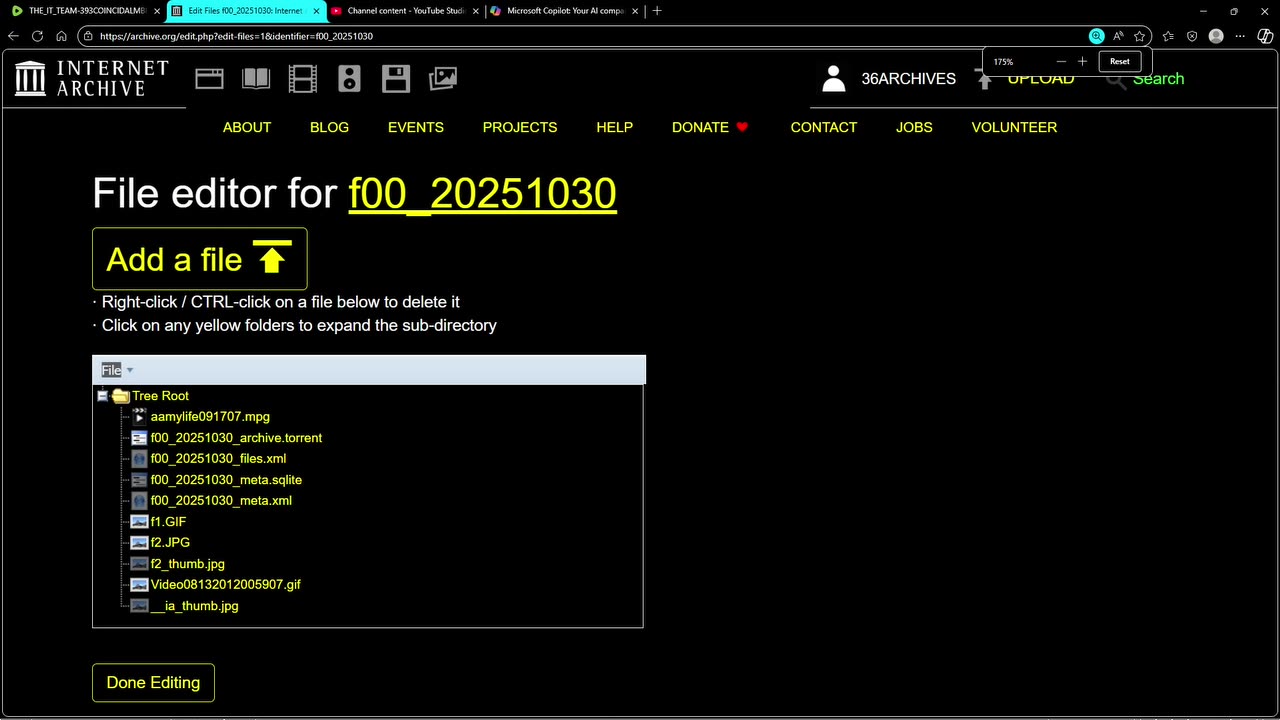Go to browser Home icon
Screen dimensions: 1280x720
pyautogui.click(x=61, y=36)
